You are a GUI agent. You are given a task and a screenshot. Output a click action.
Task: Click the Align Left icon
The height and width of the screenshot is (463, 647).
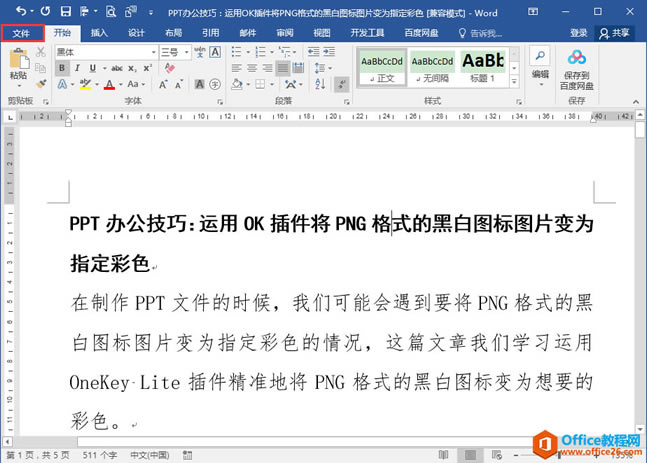coord(236,68)
